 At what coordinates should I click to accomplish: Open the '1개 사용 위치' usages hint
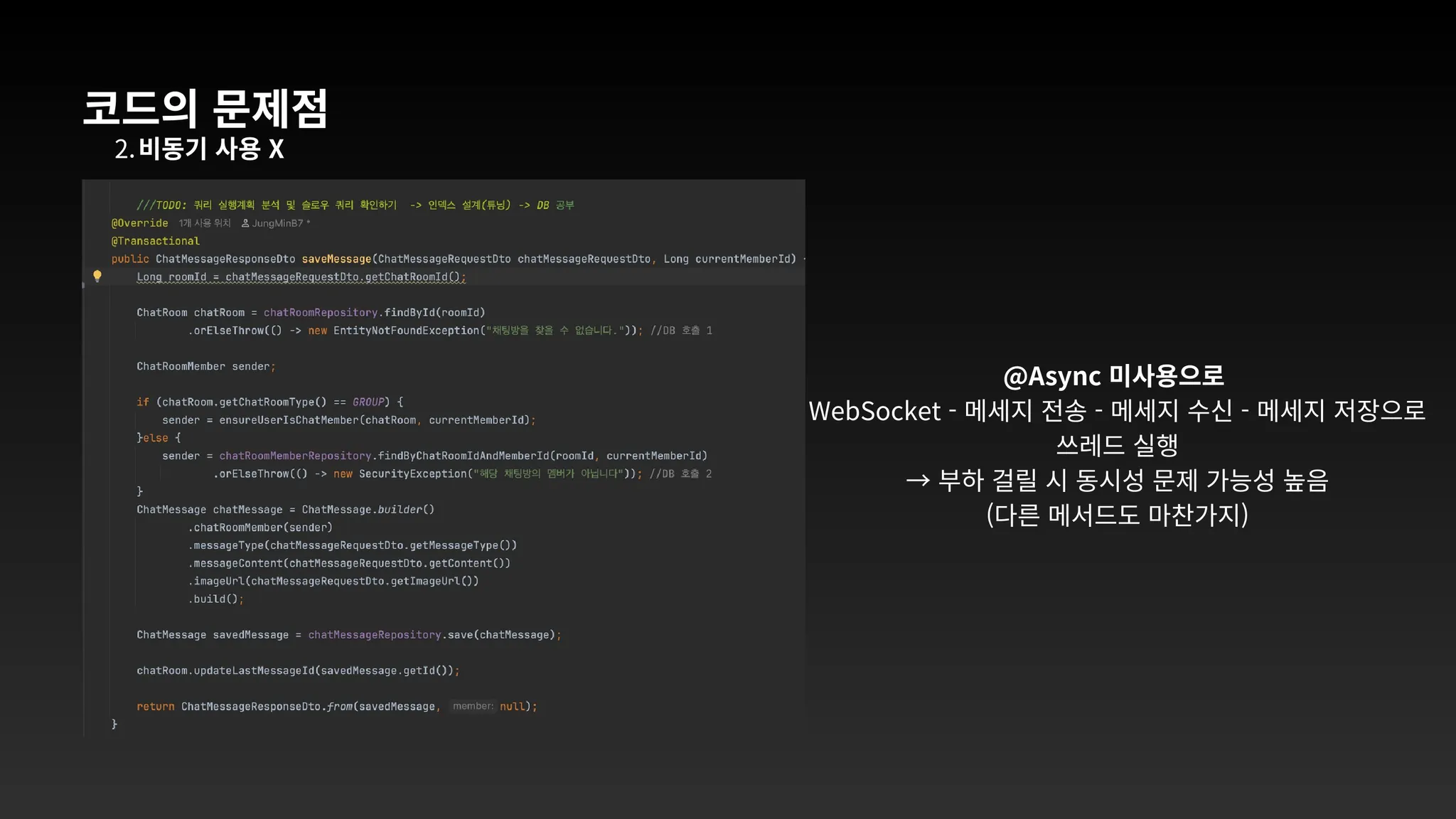click(x=205, y=223)
